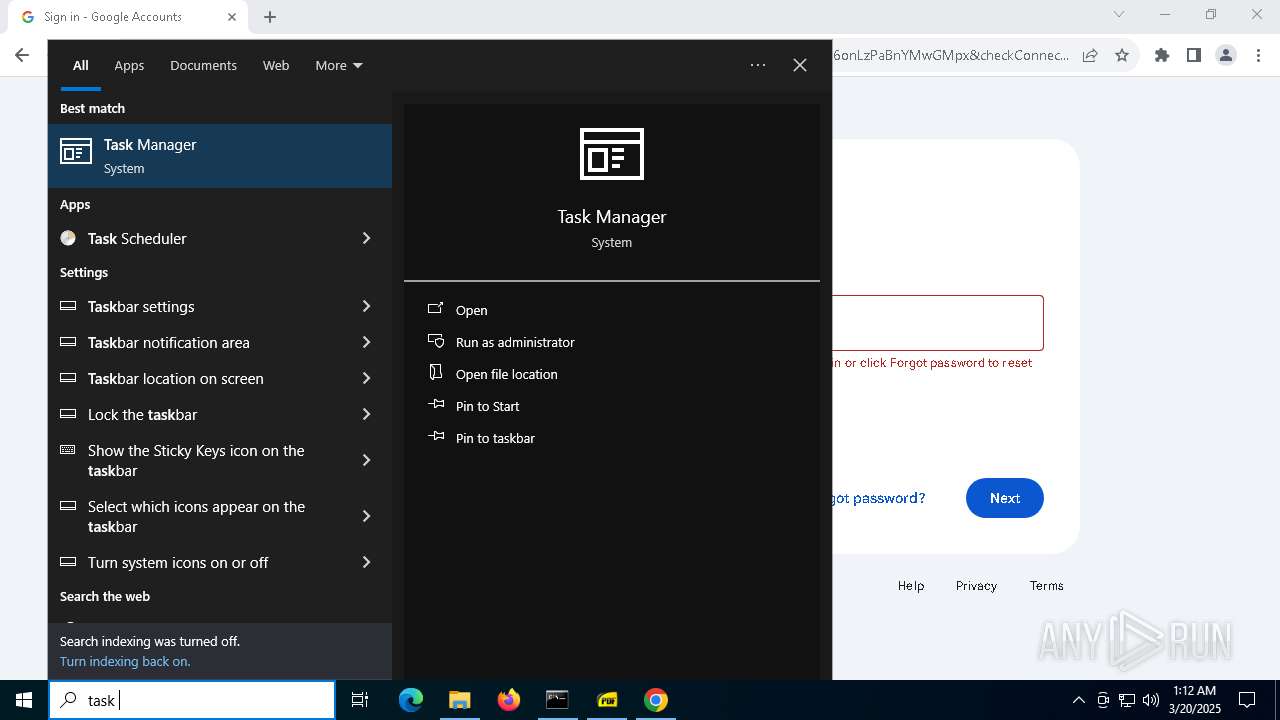Click the Open file location icon
The image size is (1280, 720).
pyautogui.click(x=436, y=373)
